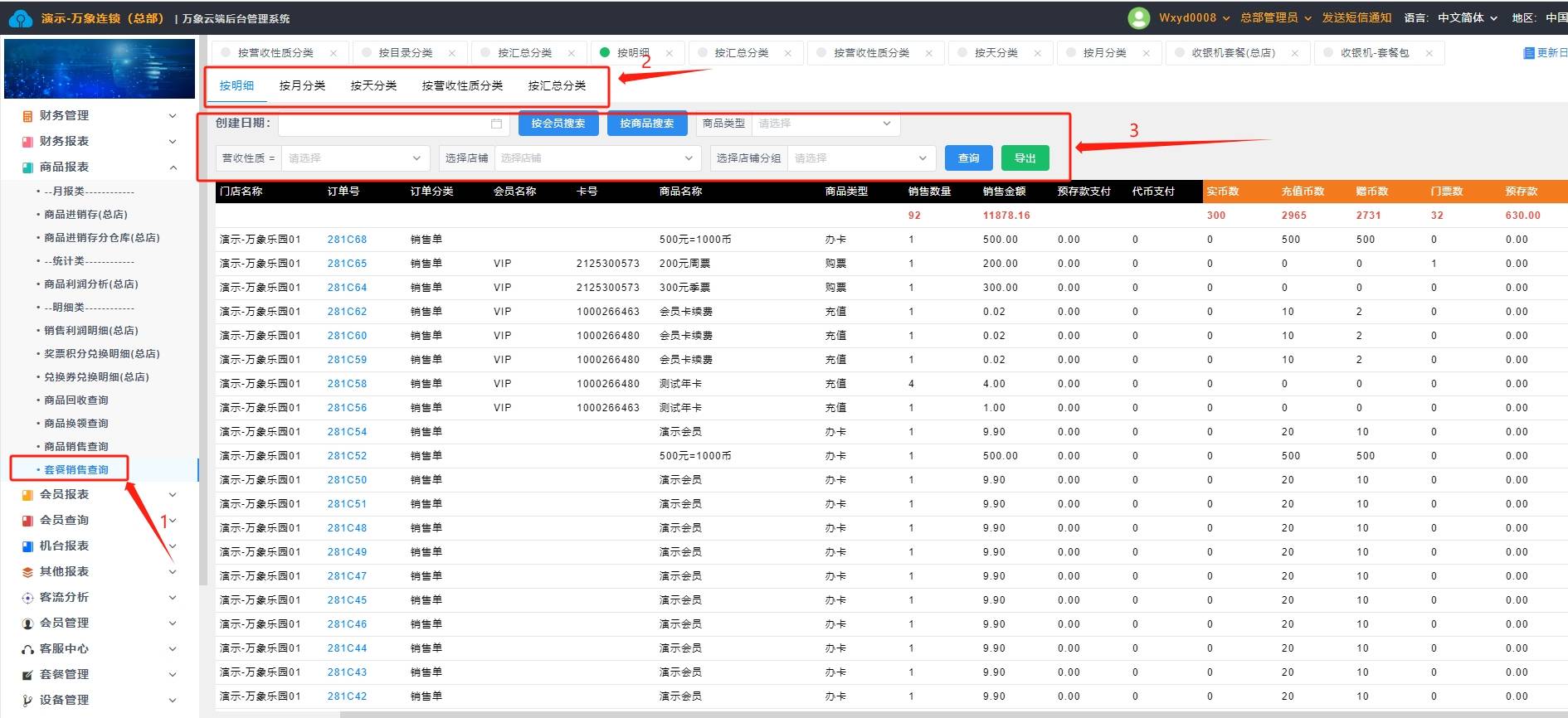The height and width of the screenshot is (718, 1568).
Task: Click the 机台报表 sidebar icon
Action: pos(27,546)
